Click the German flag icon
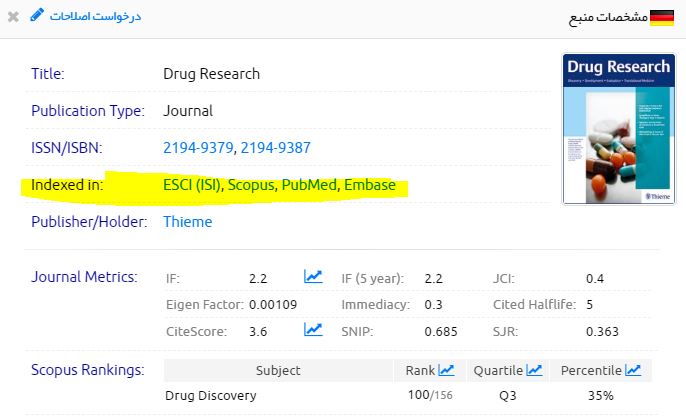Viewport: 686px width, 416px height. (662, 17)
